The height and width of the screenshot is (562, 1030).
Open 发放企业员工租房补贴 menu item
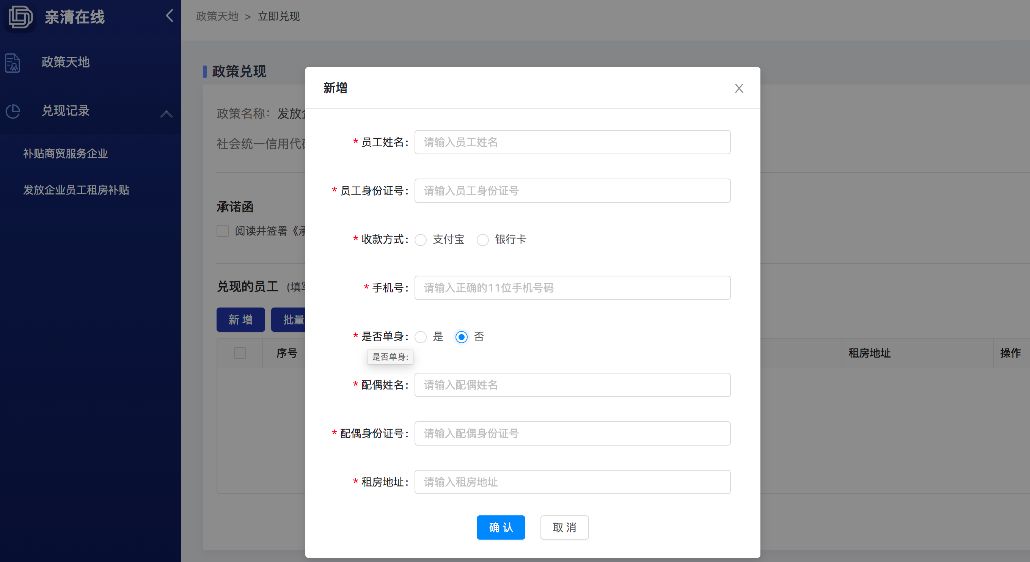tap(76, 190)
